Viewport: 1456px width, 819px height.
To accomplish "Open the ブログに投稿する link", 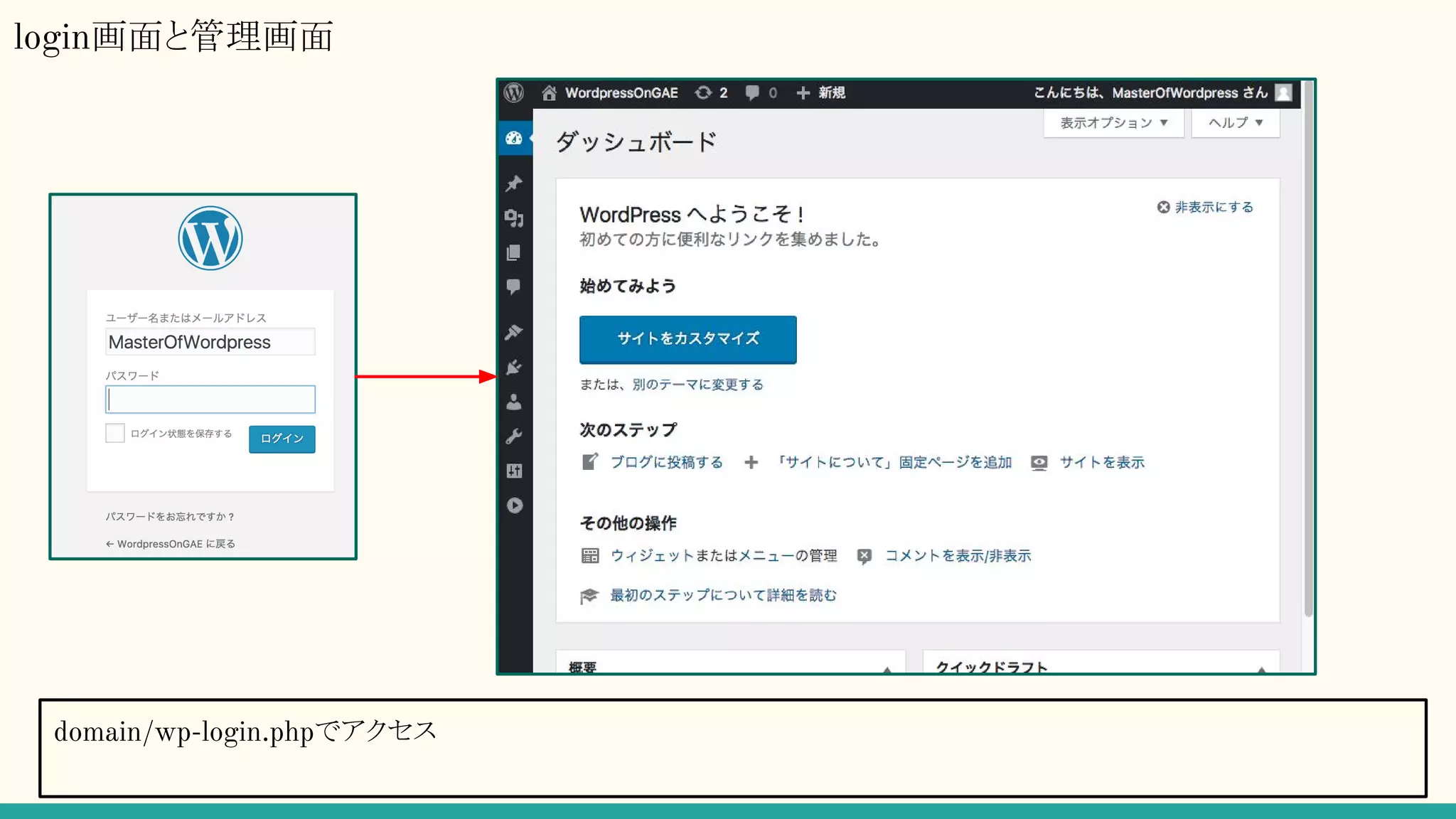I will (667, 462).
